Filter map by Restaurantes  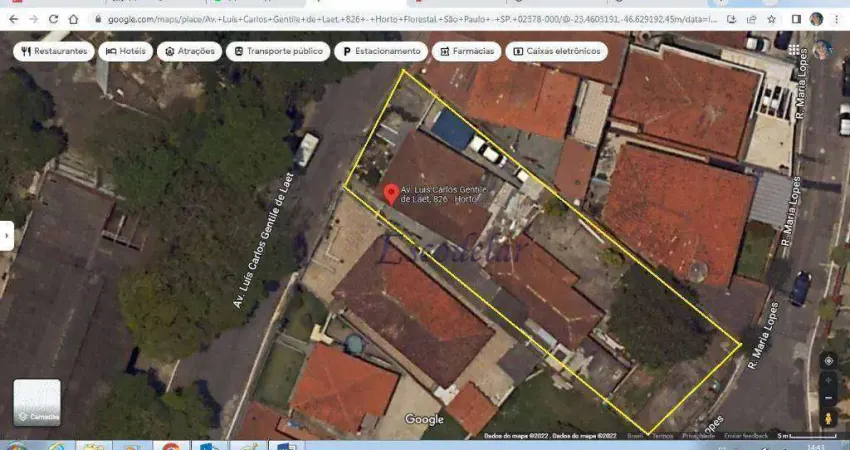tap(54, 51)
